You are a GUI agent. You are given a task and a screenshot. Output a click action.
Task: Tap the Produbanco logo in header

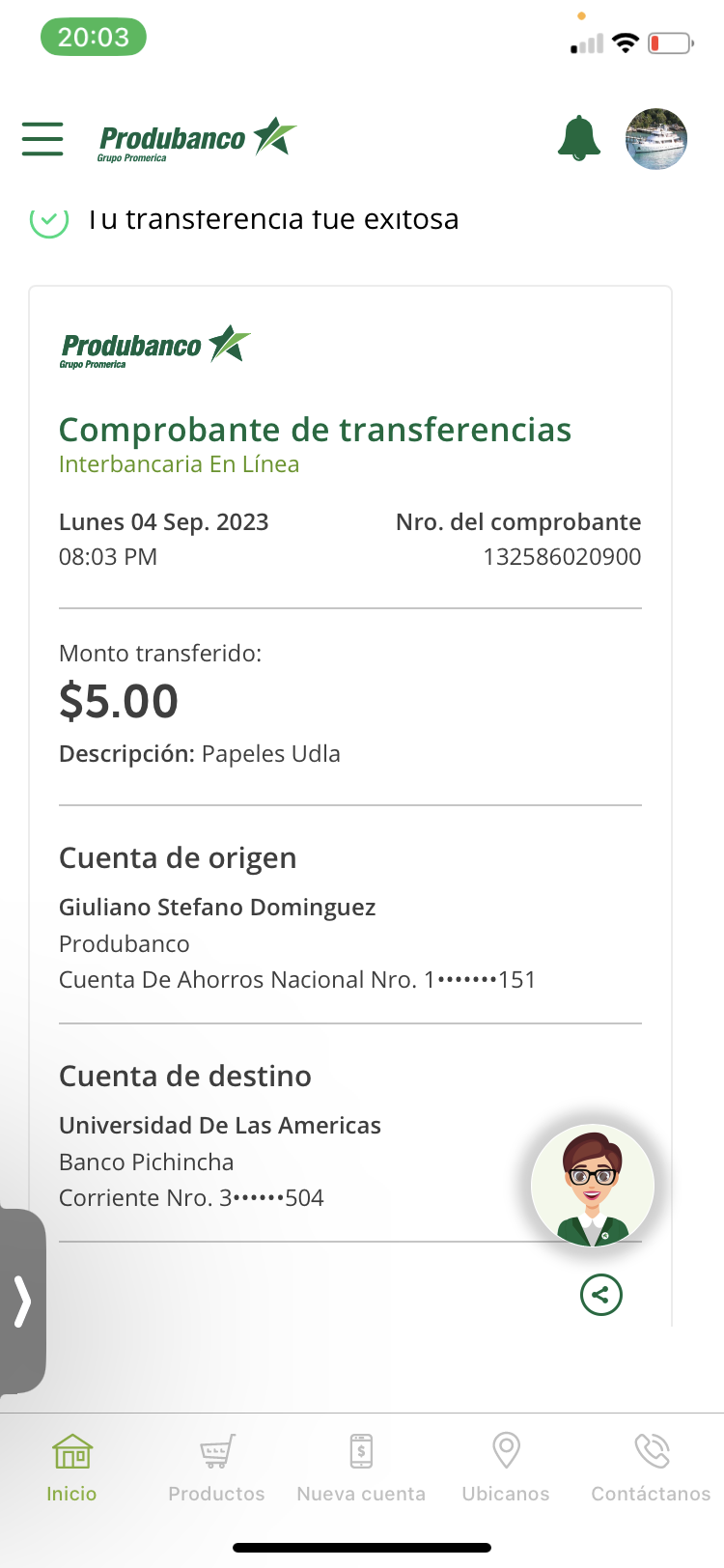[x=197, y=139]
